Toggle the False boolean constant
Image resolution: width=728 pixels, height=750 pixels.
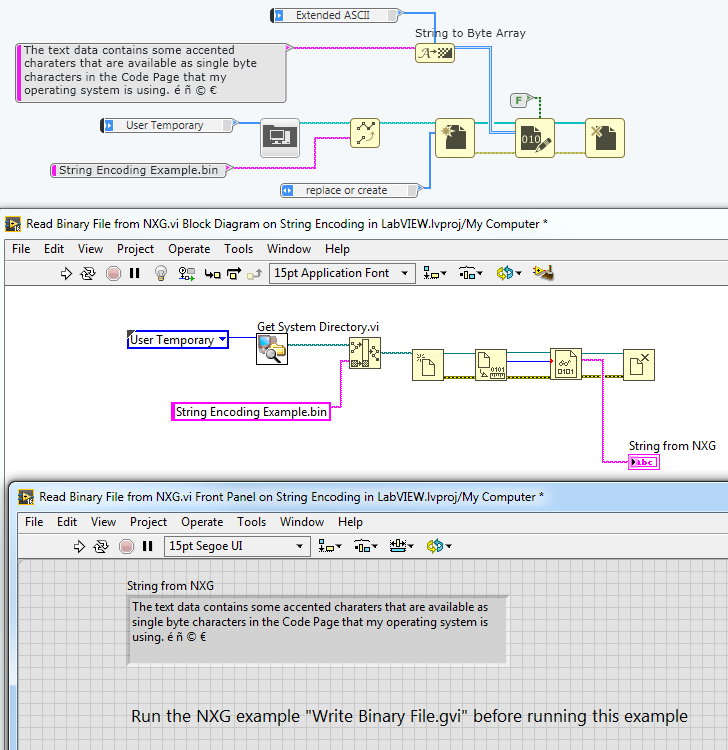[519, 99]
